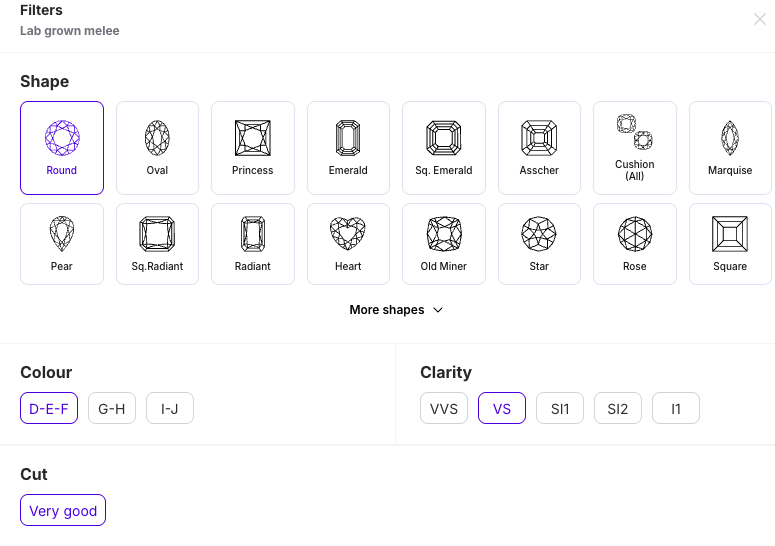The width and height of the screenshot is (775, 546).
Task: Close the Filters panel
Action: (x=760, y=19)
